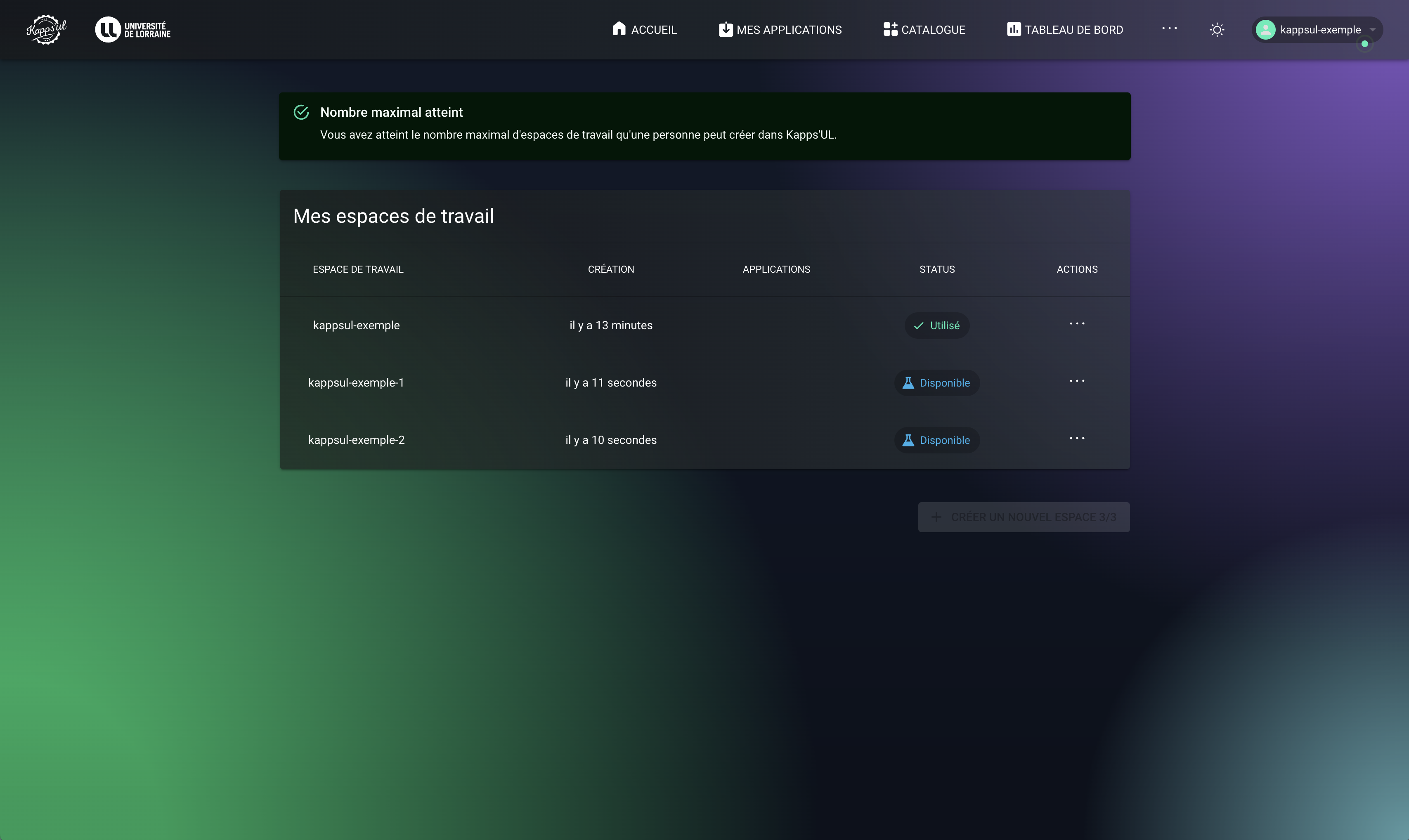The image size is (1409, 840).
Task: Click the green check icon in the alert
Action: (301, 112)
